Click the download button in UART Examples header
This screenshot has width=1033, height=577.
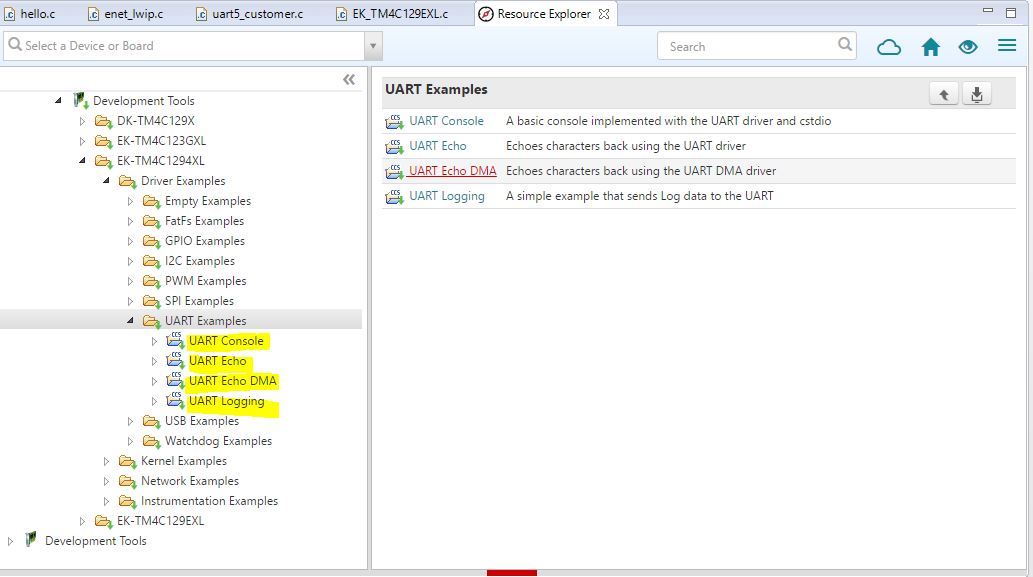click(x=976, y=94)
